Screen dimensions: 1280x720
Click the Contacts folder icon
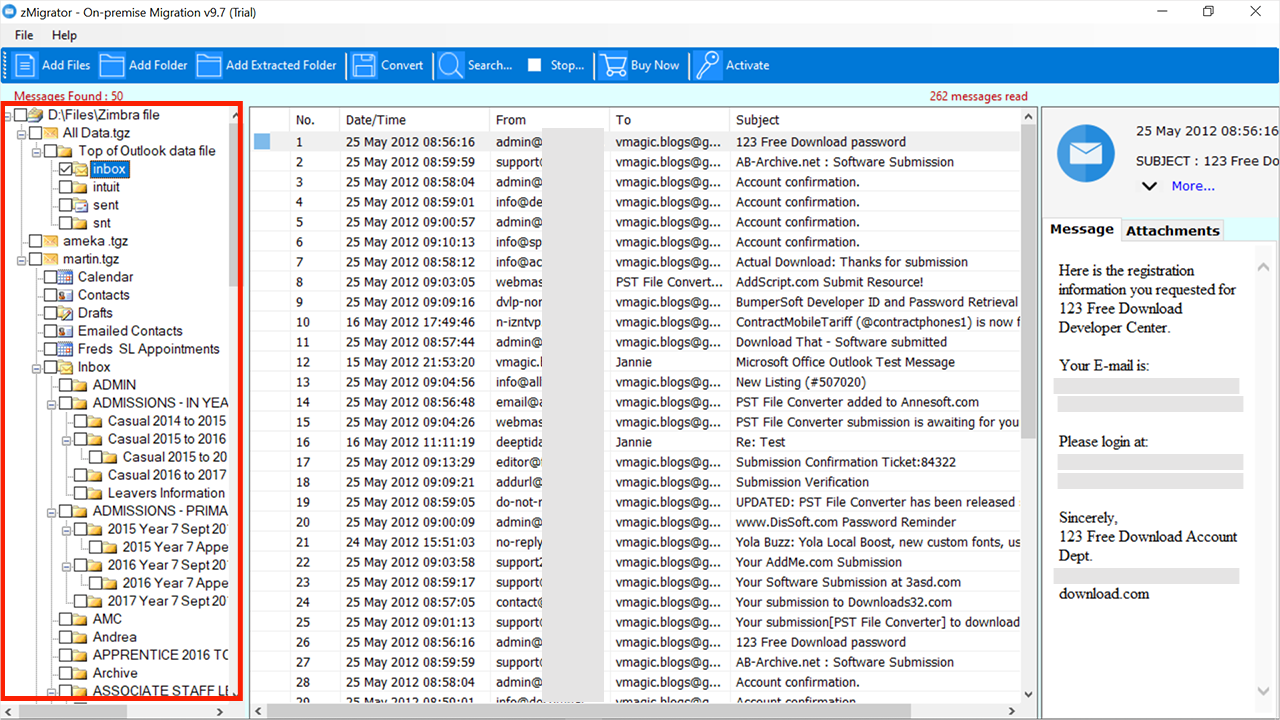pos(67,295)
